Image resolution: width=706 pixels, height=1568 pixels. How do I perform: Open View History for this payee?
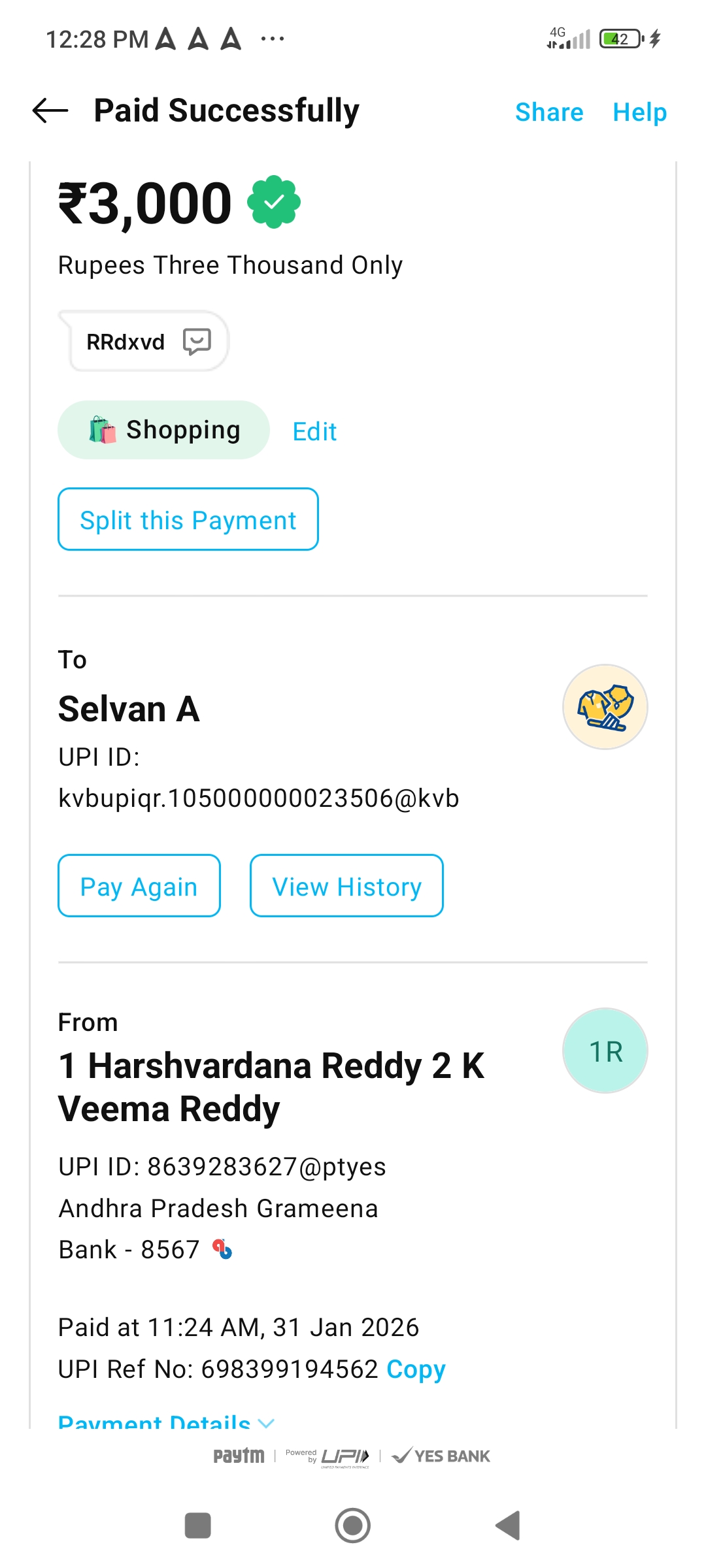(346, 886)
